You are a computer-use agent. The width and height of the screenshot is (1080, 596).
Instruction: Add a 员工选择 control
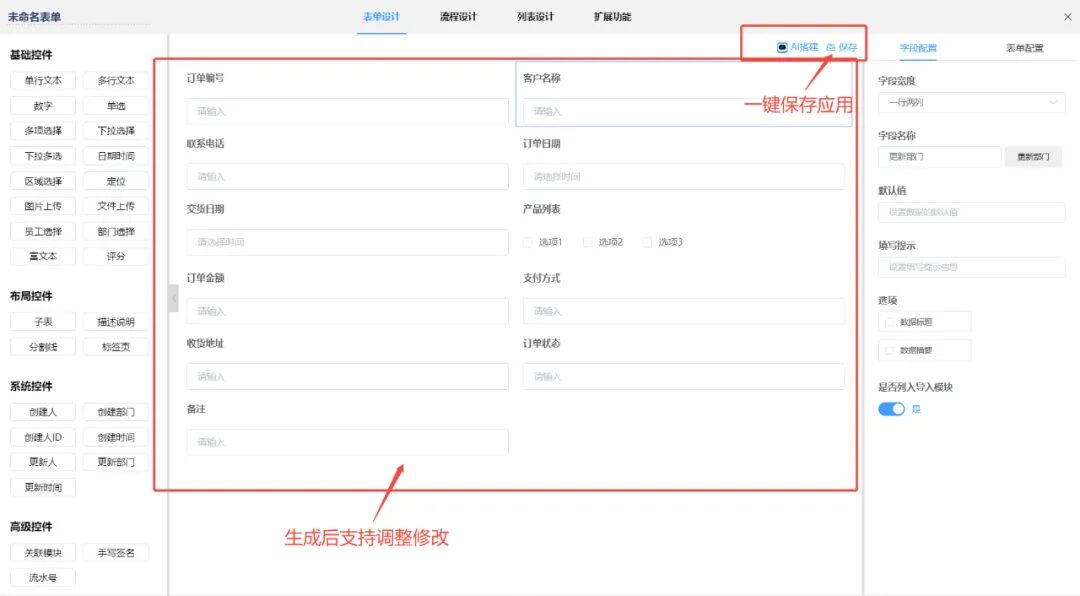point(43,232)
